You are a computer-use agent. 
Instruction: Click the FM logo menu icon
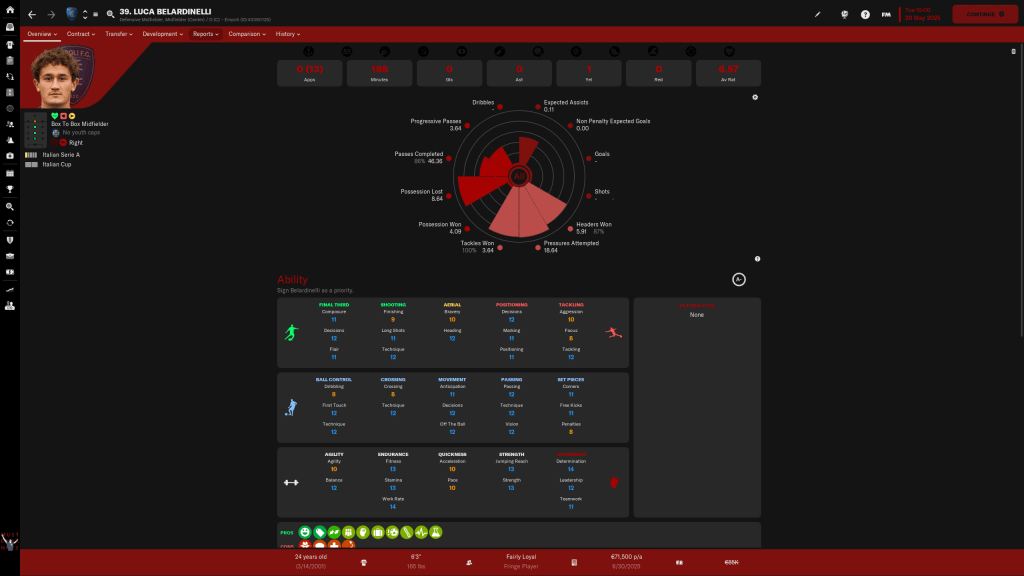[x=885, y=15]
